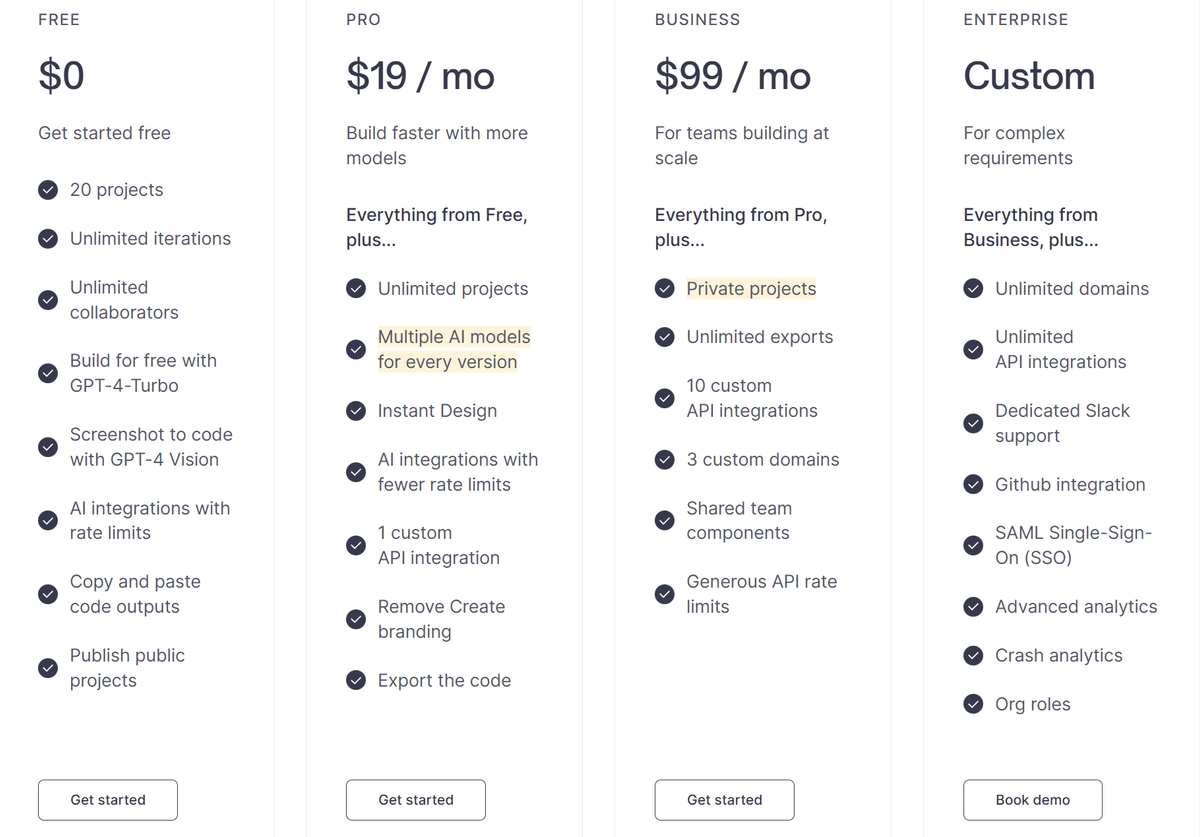Click the check icon next to Export the code
Viewport: 1200px width, 837px height.
[x=356, y=681]
